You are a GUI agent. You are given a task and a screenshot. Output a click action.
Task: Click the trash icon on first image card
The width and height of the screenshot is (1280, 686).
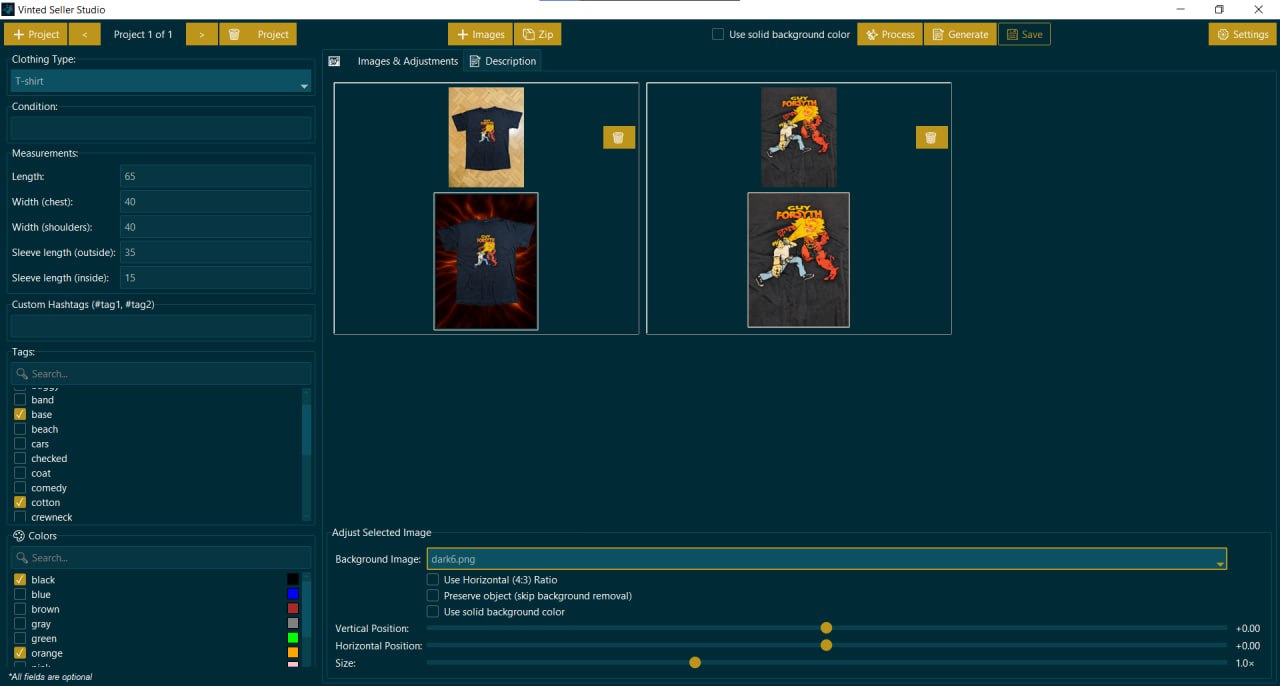tap(618, 138)
